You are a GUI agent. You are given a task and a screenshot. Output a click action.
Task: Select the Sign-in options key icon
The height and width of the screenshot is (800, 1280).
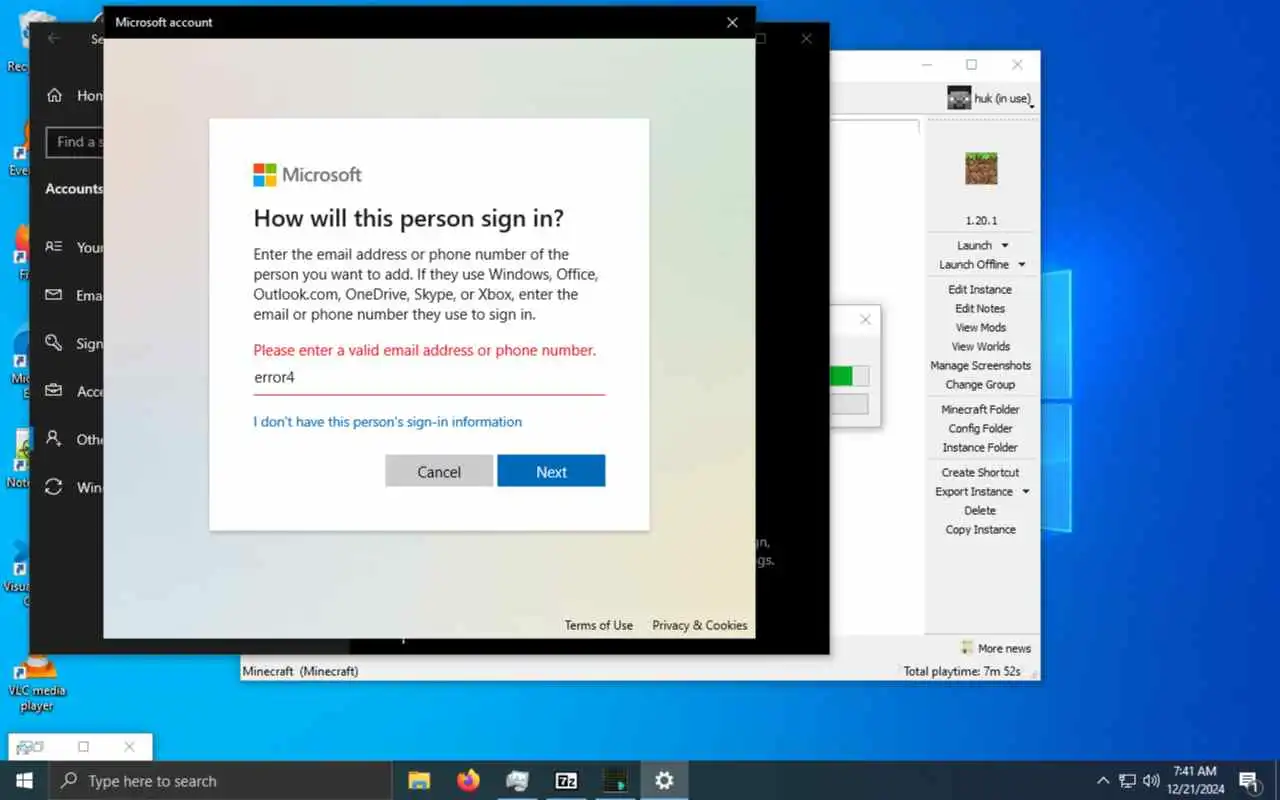tap(54, 343)
